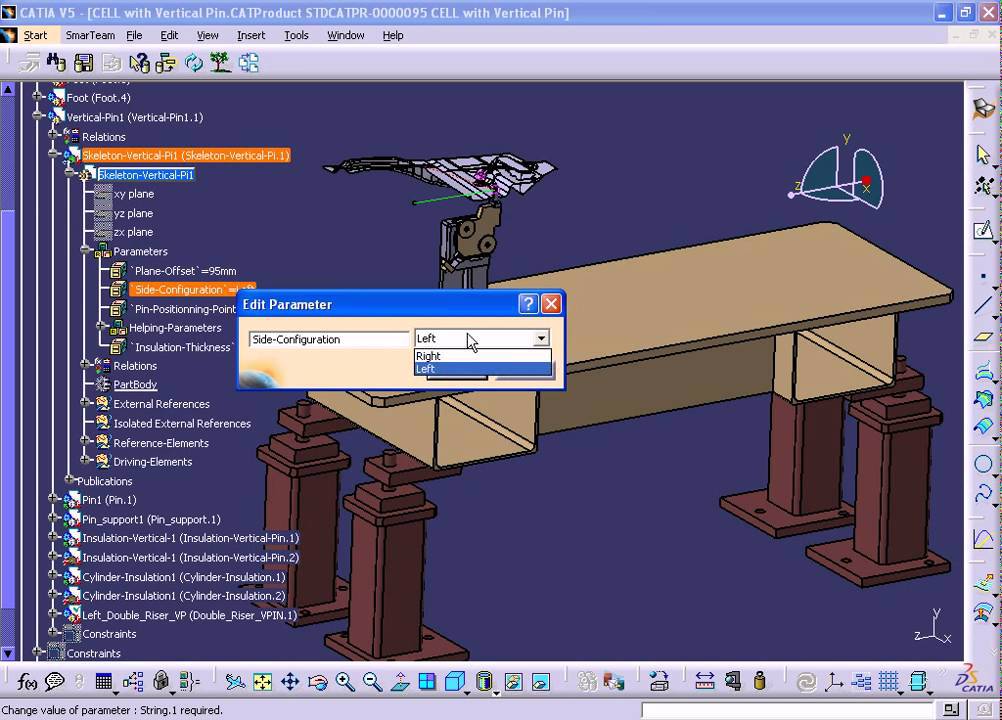Viewport: 1002px width, 720px height.
Task: Click the Line tool in right toolbar
Action: tap(983, 306)
